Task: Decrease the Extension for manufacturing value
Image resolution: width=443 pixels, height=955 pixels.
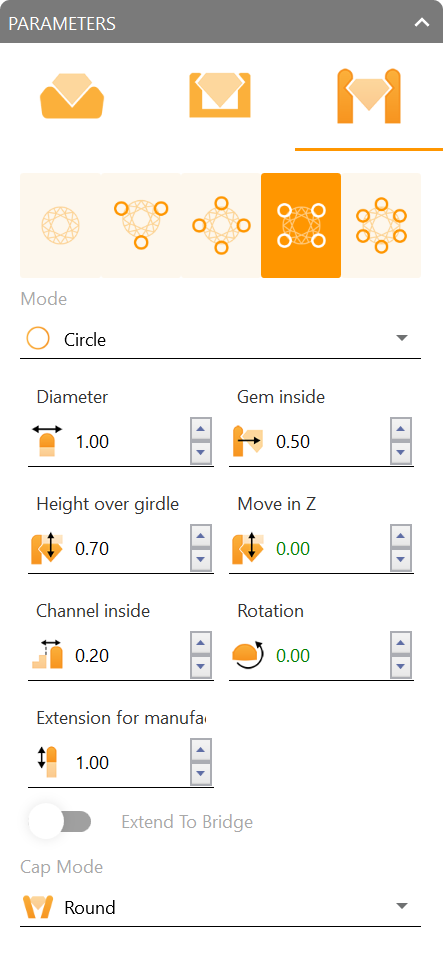Action: coord(201,775)
